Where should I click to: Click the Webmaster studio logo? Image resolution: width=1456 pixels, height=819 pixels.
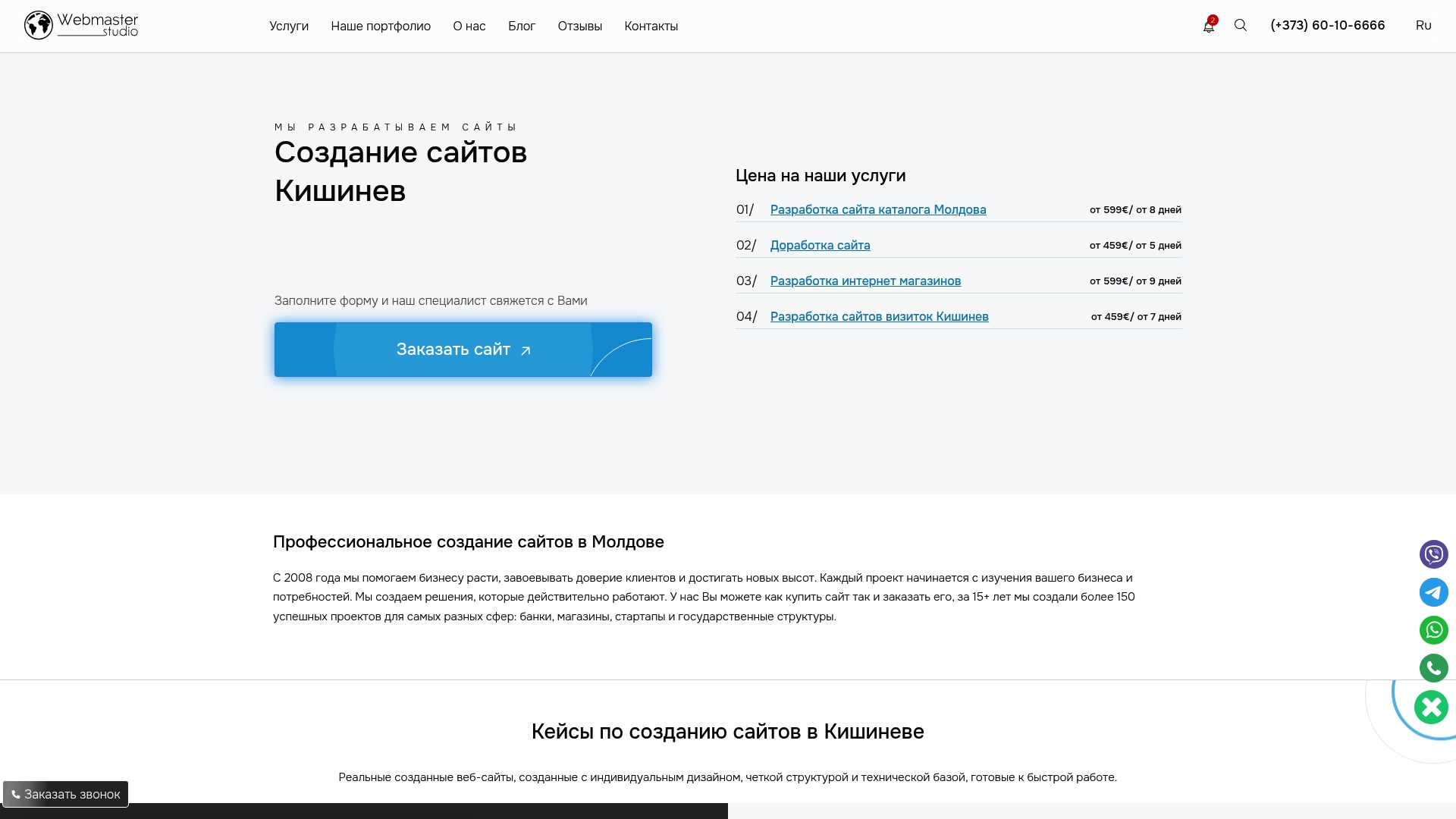coord(81,24)
